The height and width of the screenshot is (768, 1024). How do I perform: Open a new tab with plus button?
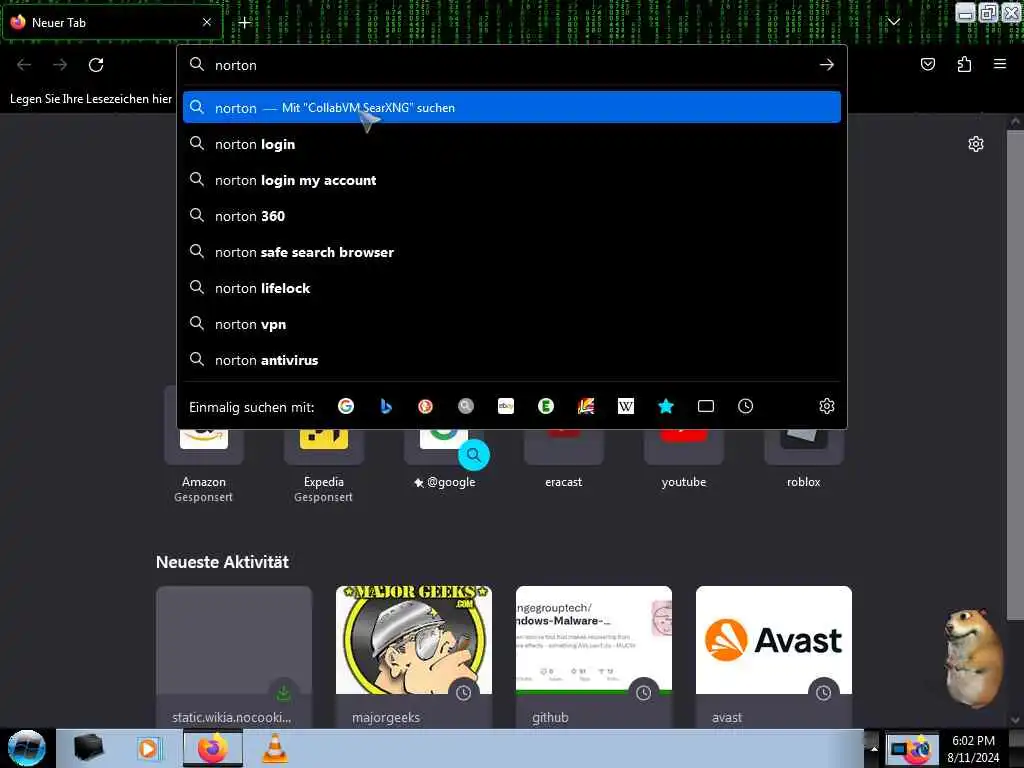[244, 23]
